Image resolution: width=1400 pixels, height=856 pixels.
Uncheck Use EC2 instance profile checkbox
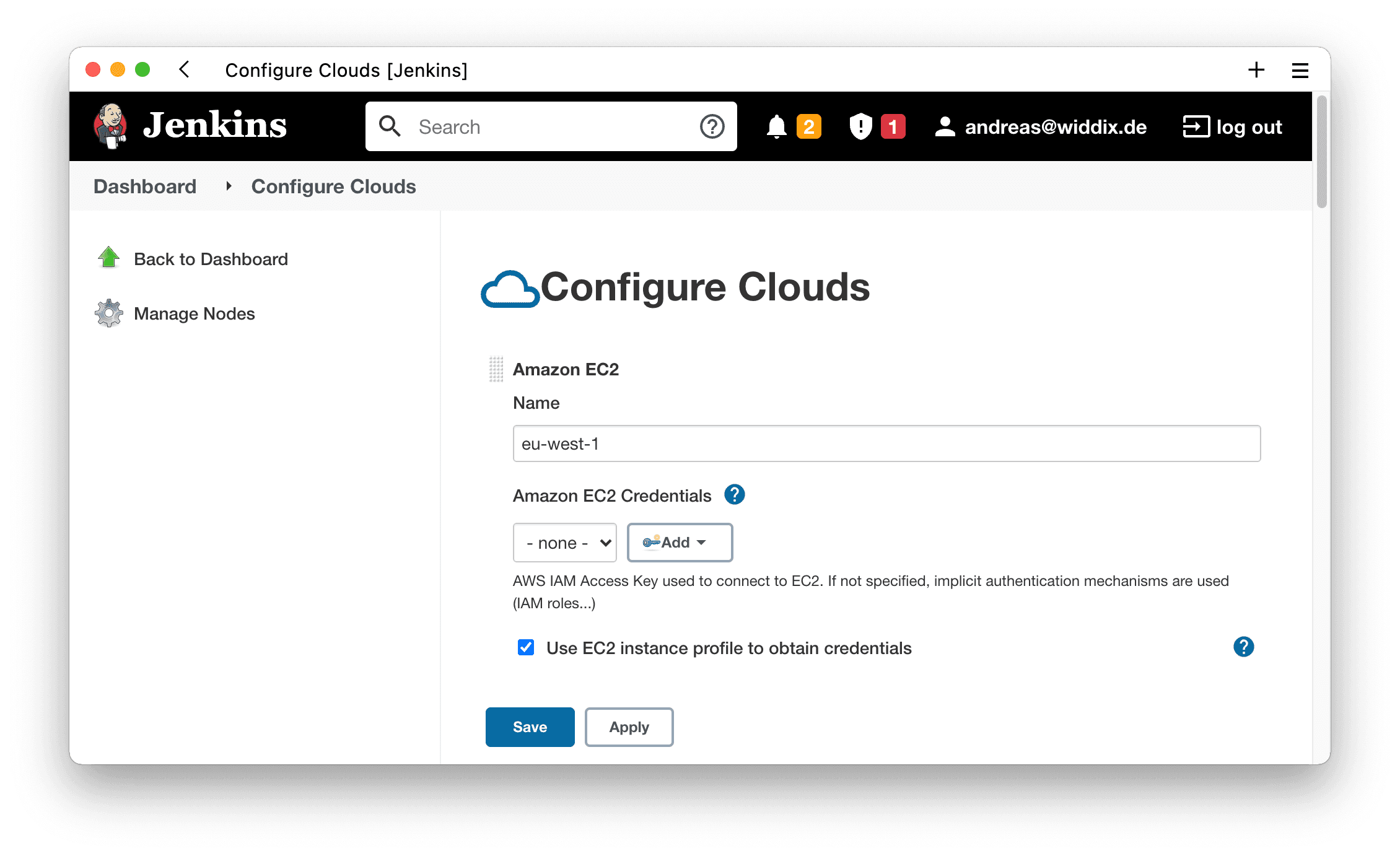coord(526,647)
